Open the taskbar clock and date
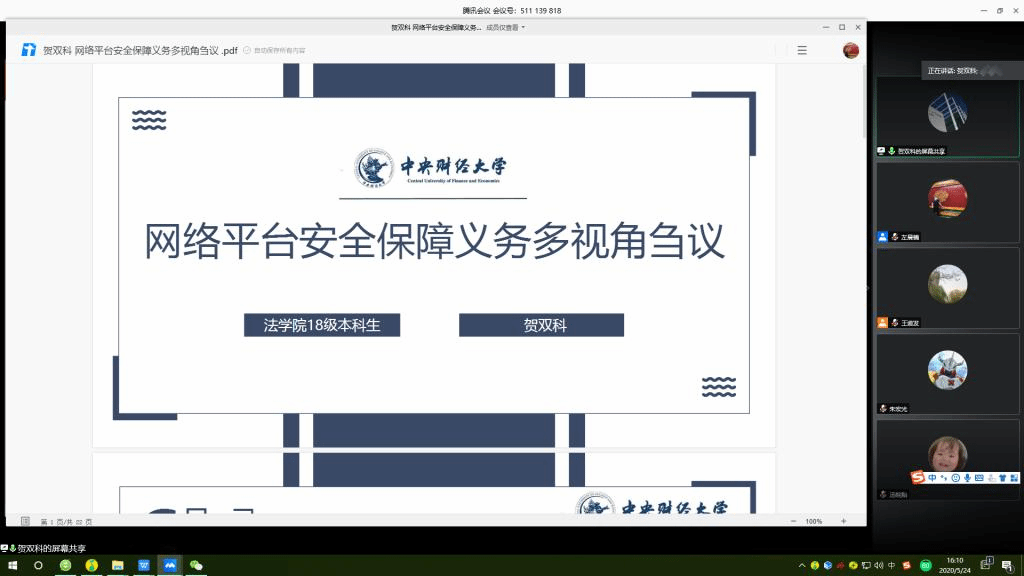The width and height of the screenshot is (1024, 576). pyautogui.click(x=955, y=565)
